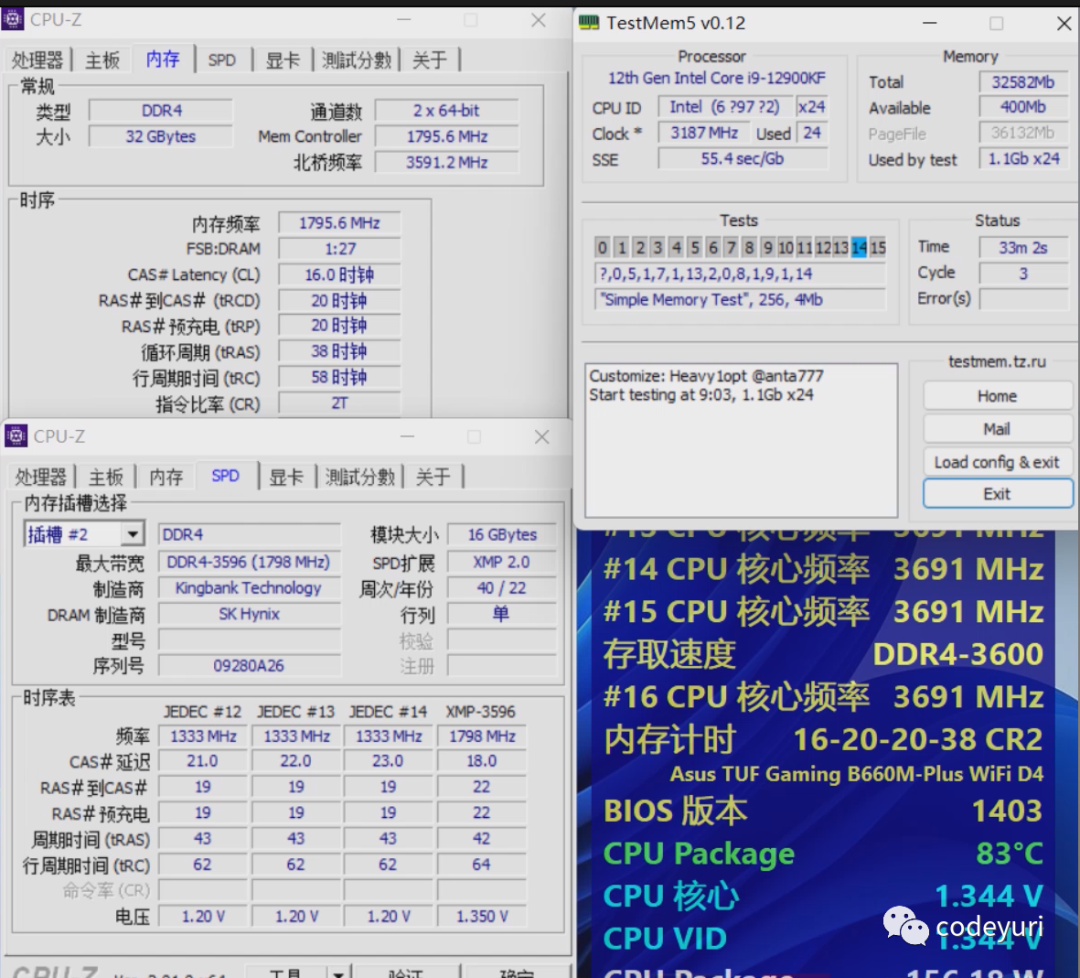Click the Cycle value 3

1023,273
